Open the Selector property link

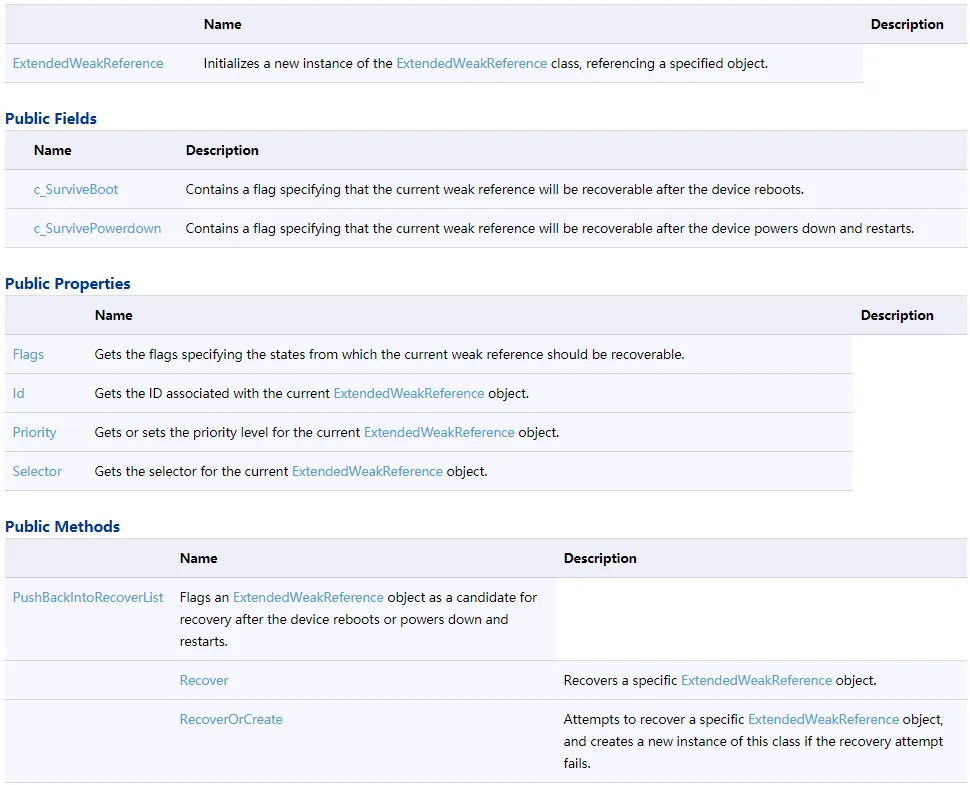point(37,471)
